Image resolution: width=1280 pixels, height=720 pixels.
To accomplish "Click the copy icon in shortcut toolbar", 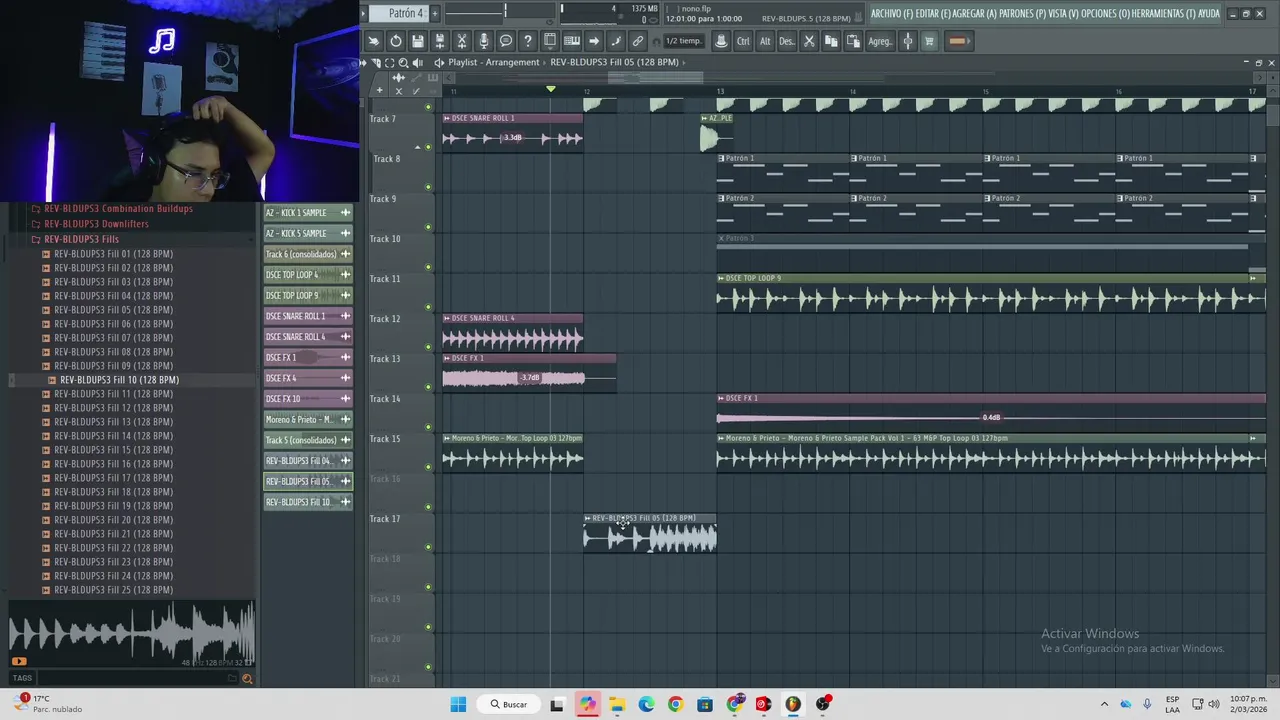I will (x=831, y=41).
